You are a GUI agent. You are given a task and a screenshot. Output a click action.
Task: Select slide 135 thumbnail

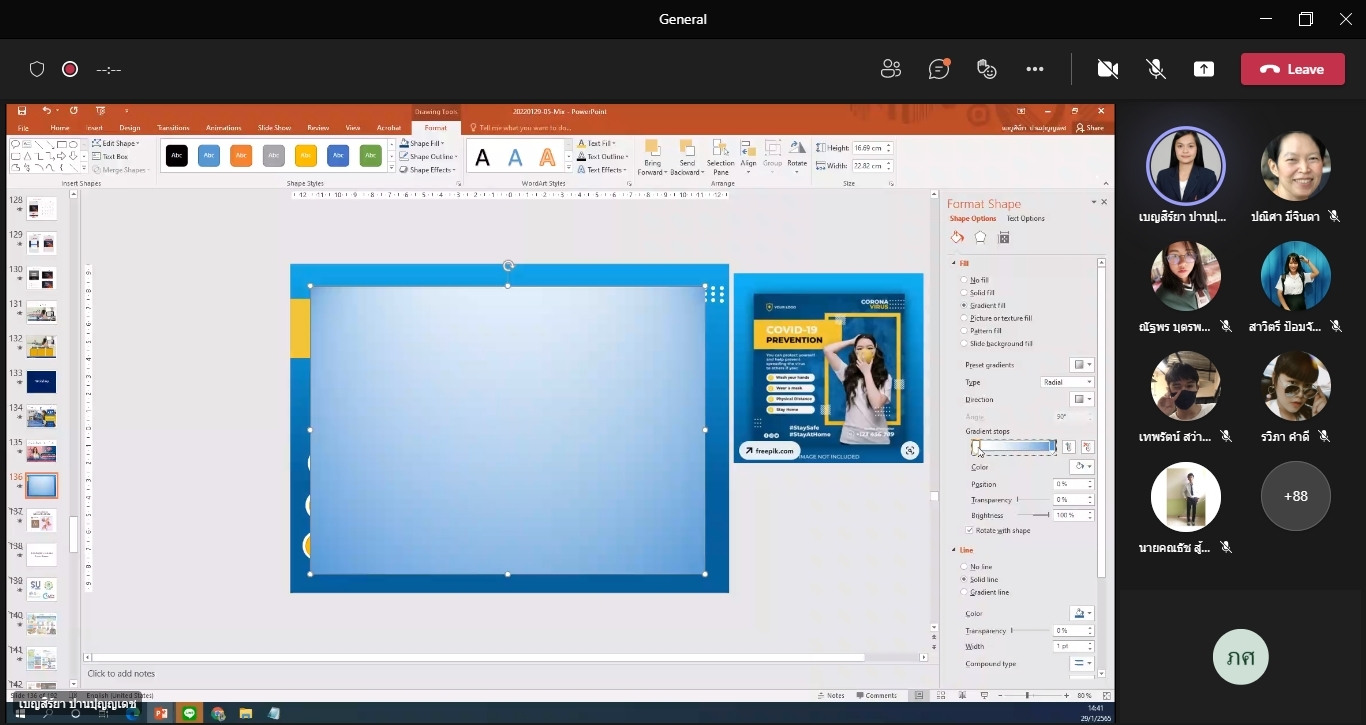[x=42, y=451]
